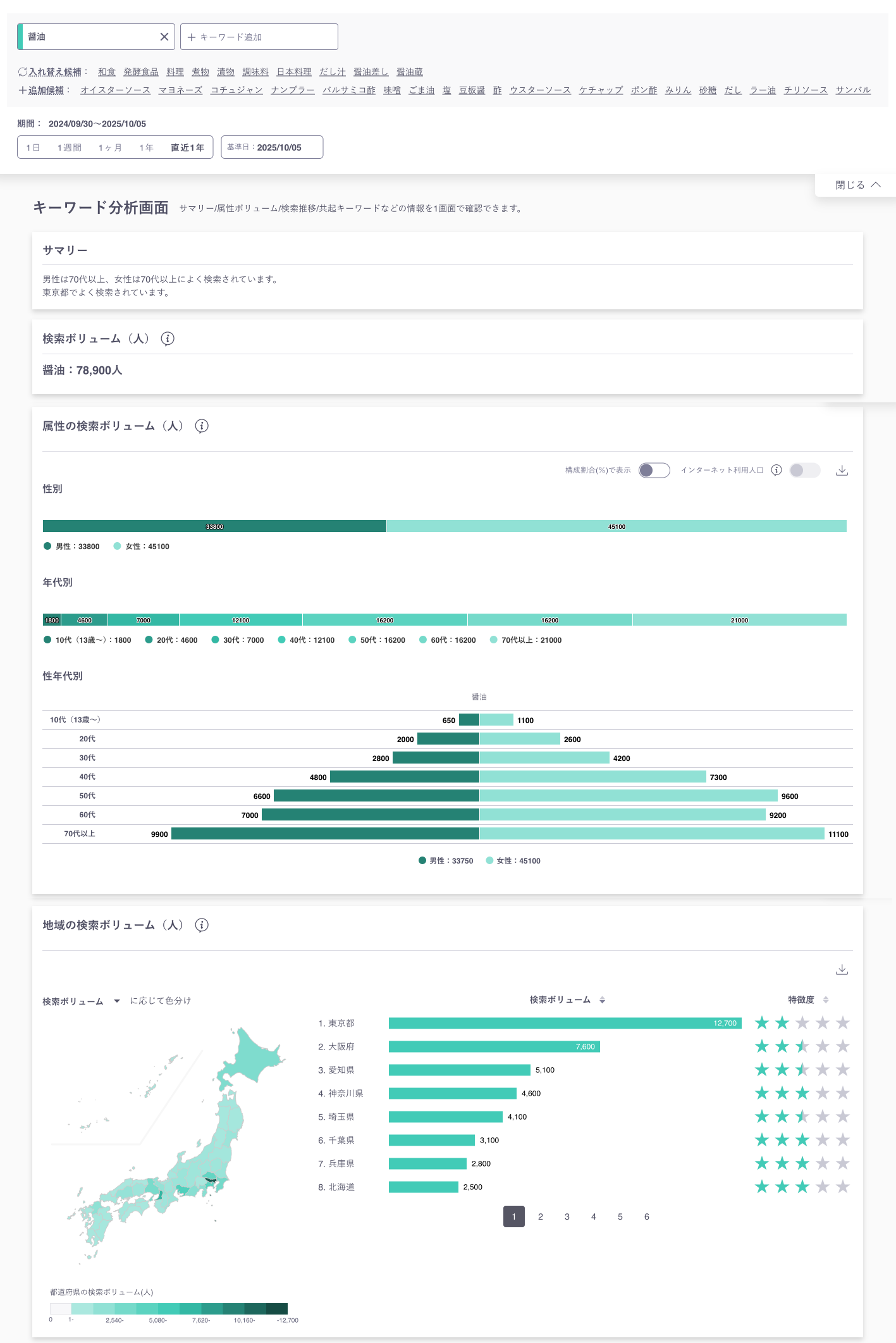896x1343 pixels.
Task: Go to page 3 of regions
Action: click(567, 1216)
